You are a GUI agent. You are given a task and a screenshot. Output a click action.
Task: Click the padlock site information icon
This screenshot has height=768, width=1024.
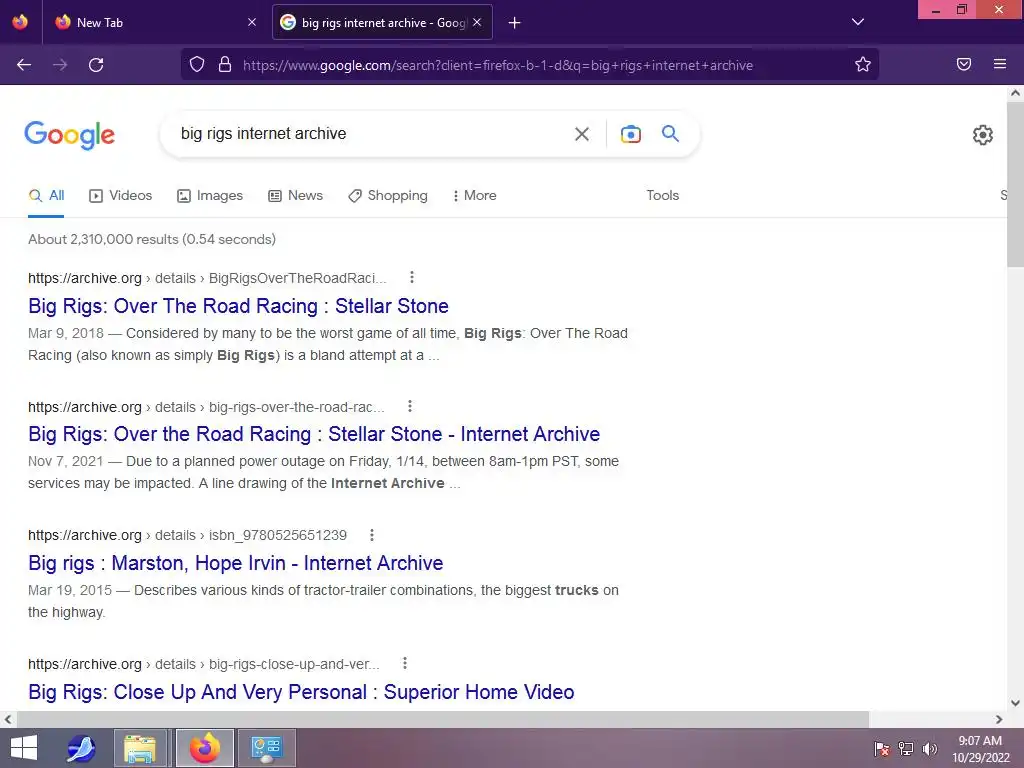coord(225,65)
